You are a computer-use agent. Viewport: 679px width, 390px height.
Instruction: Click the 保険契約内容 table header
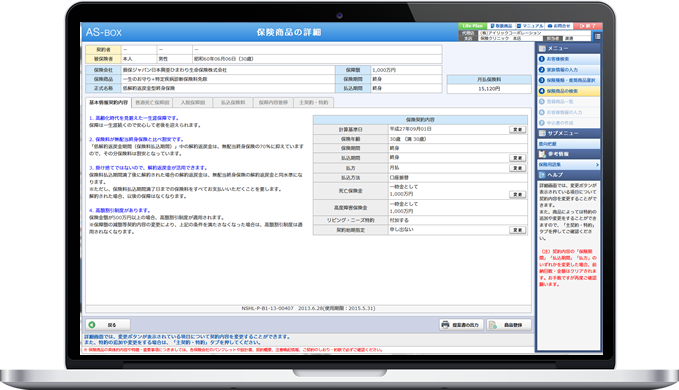420,119
